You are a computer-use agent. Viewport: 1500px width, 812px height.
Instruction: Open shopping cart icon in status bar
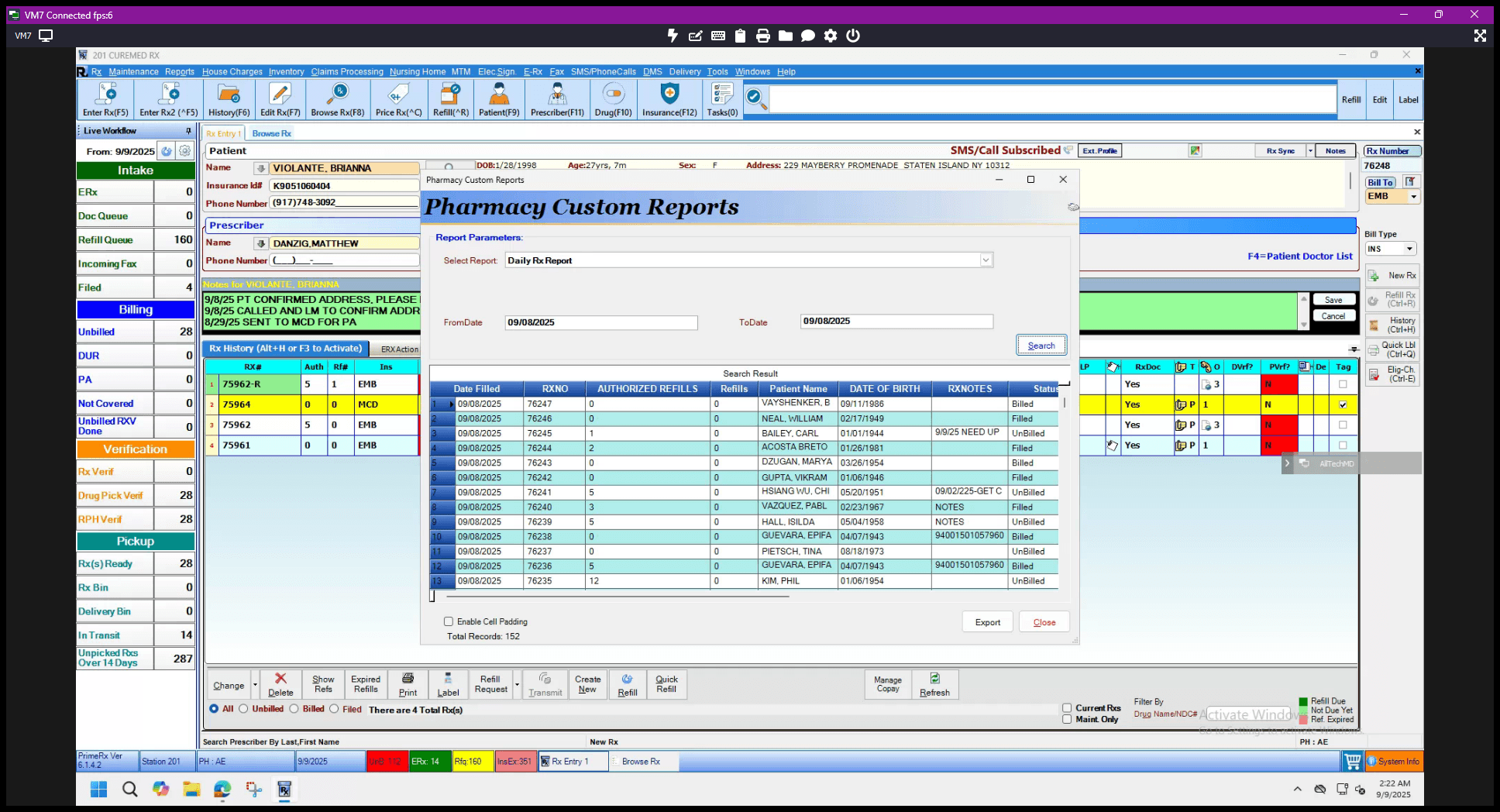(x=1353, y=762)
